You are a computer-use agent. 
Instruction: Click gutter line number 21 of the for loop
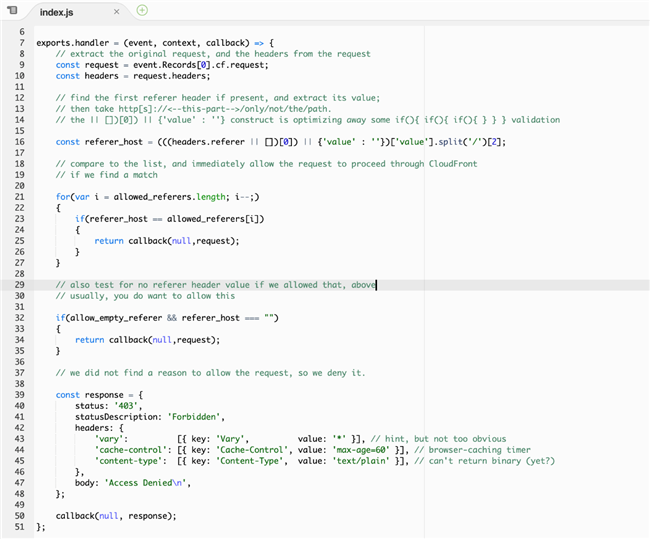(19, 197)
